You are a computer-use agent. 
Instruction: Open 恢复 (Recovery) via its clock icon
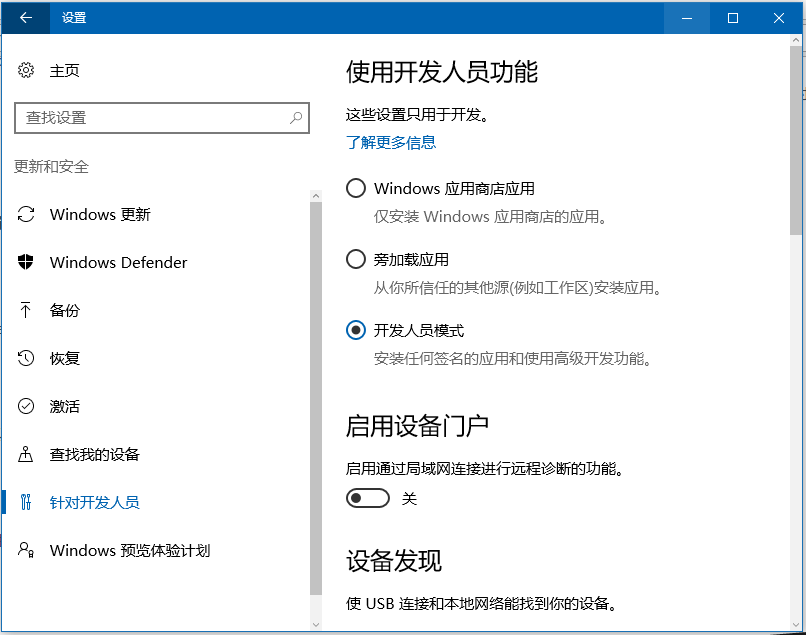(25, 358)
